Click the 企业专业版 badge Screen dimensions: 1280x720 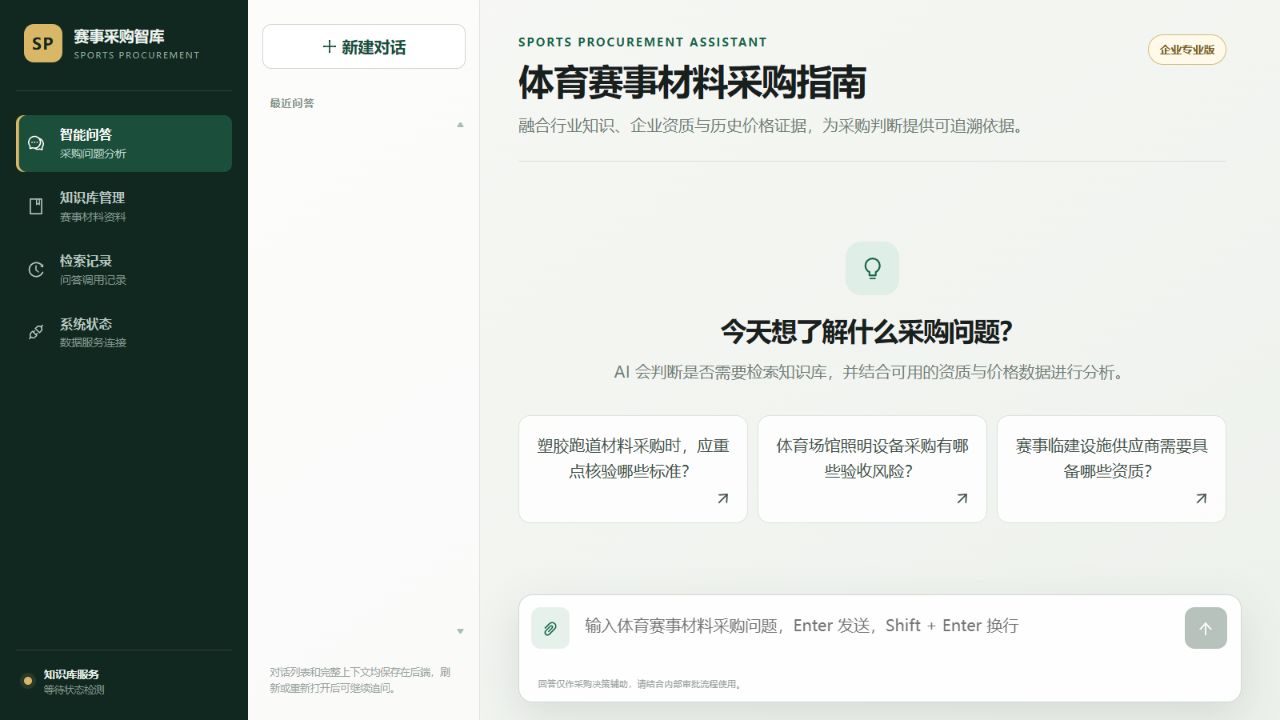[1187, 50]
